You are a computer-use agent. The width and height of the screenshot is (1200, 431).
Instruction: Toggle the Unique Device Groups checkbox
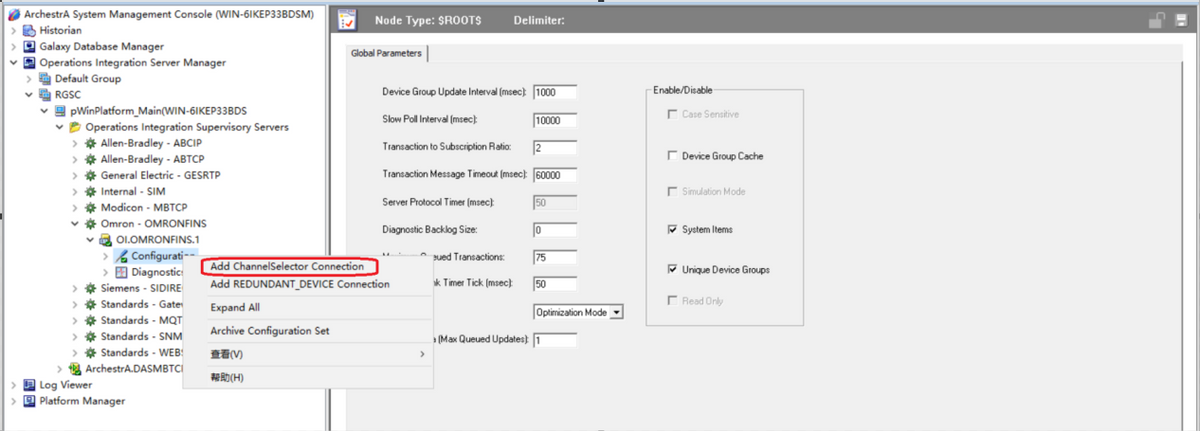coord(672,270)
